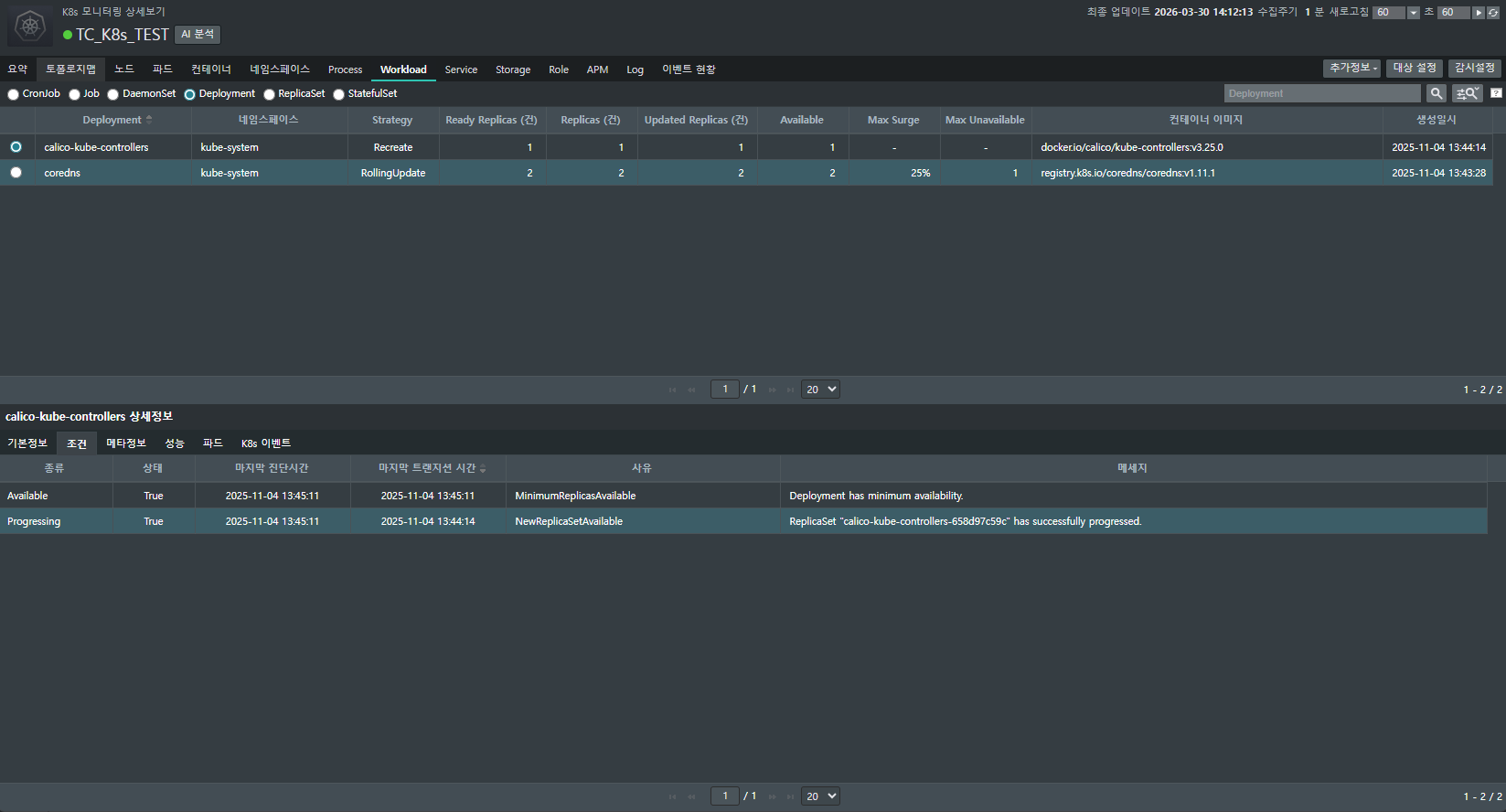Viewport: 1506px width, 812px height.
Task: Select the StatefulSet workload radio button
Action: (x=339, y=94)
